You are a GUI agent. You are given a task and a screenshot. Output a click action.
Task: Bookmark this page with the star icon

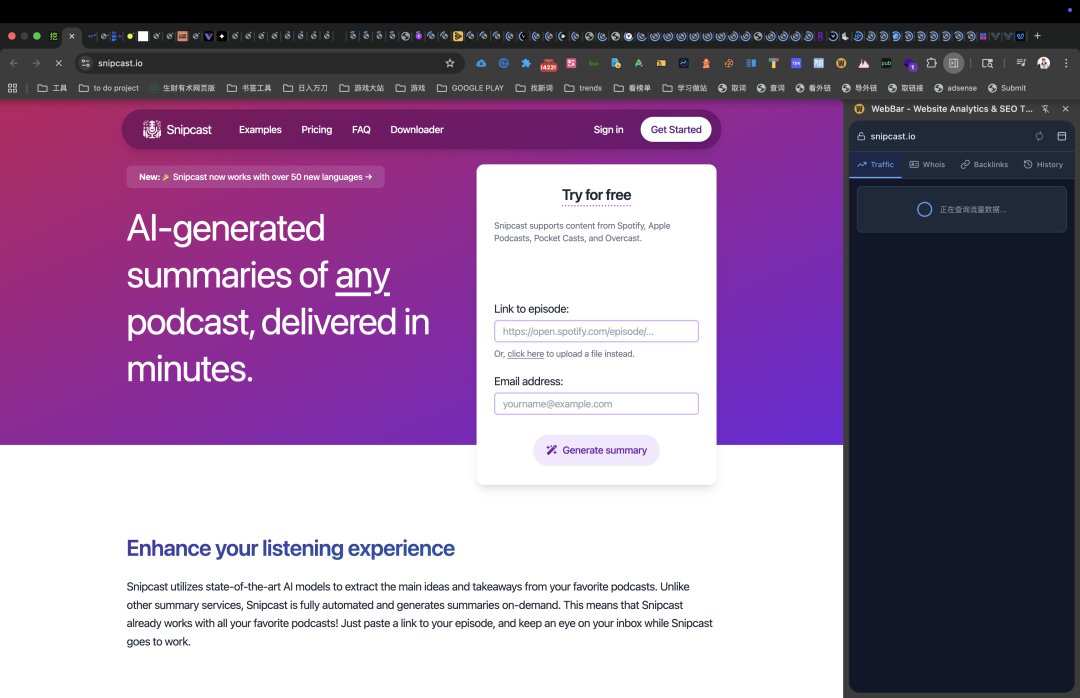click(x=450, y=63)
